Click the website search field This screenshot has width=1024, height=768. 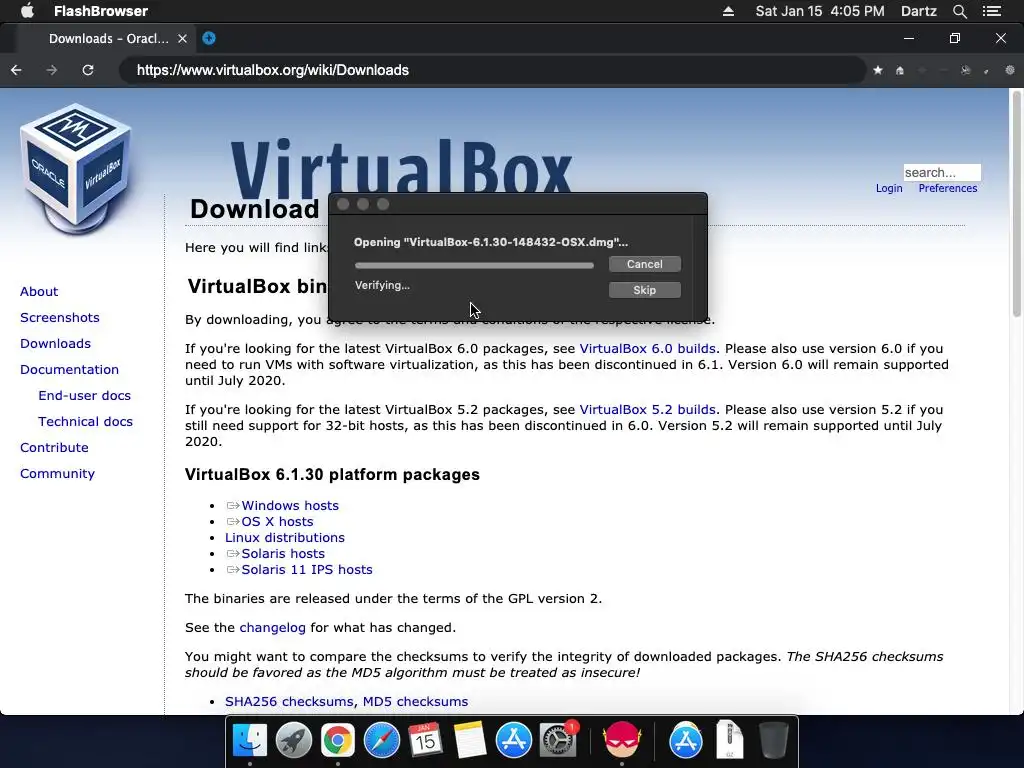coord(942,172)
